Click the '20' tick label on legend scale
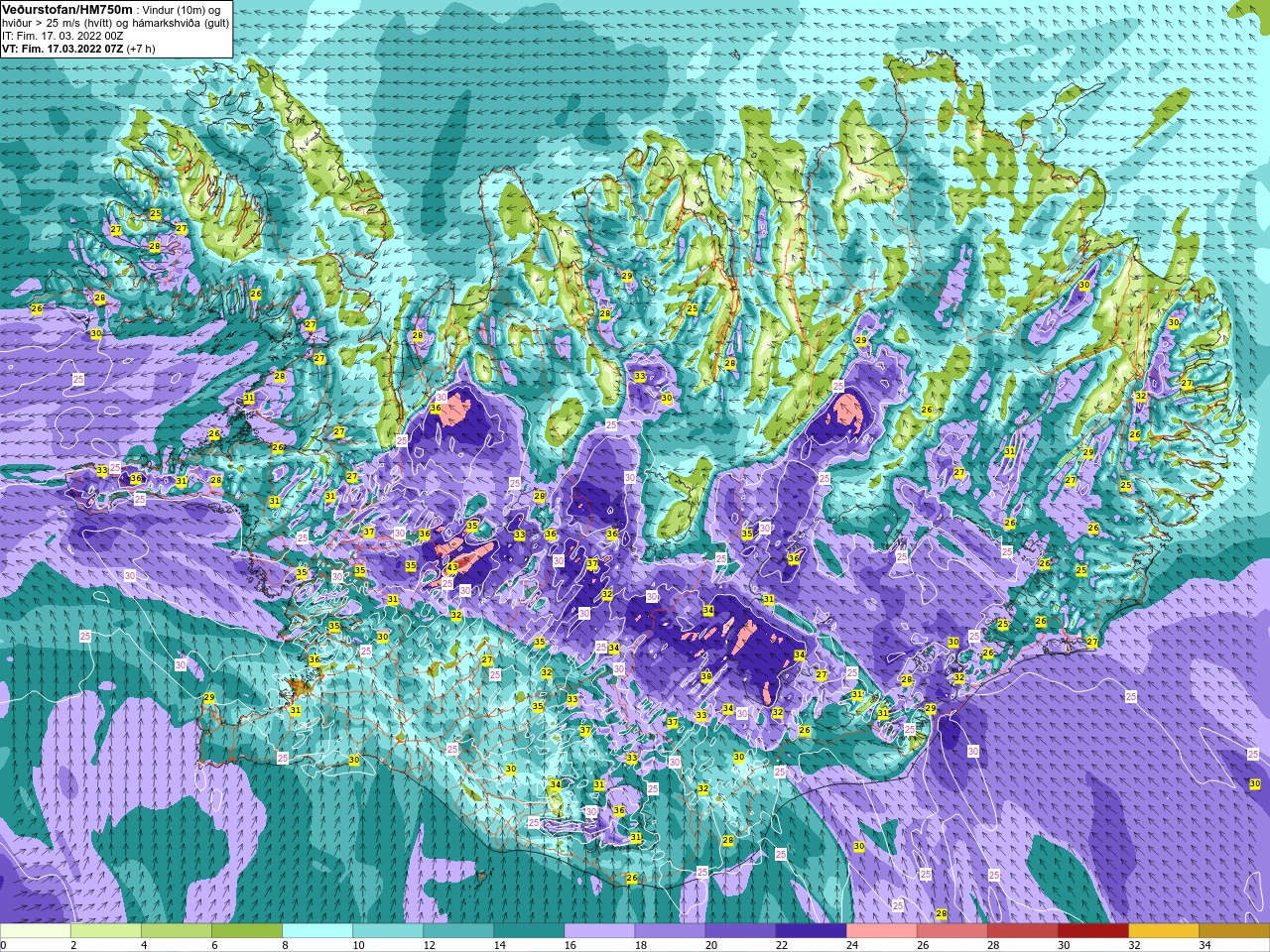Image resolution: width=1270 pixels, height=952 pixels. tap(710, 945)
